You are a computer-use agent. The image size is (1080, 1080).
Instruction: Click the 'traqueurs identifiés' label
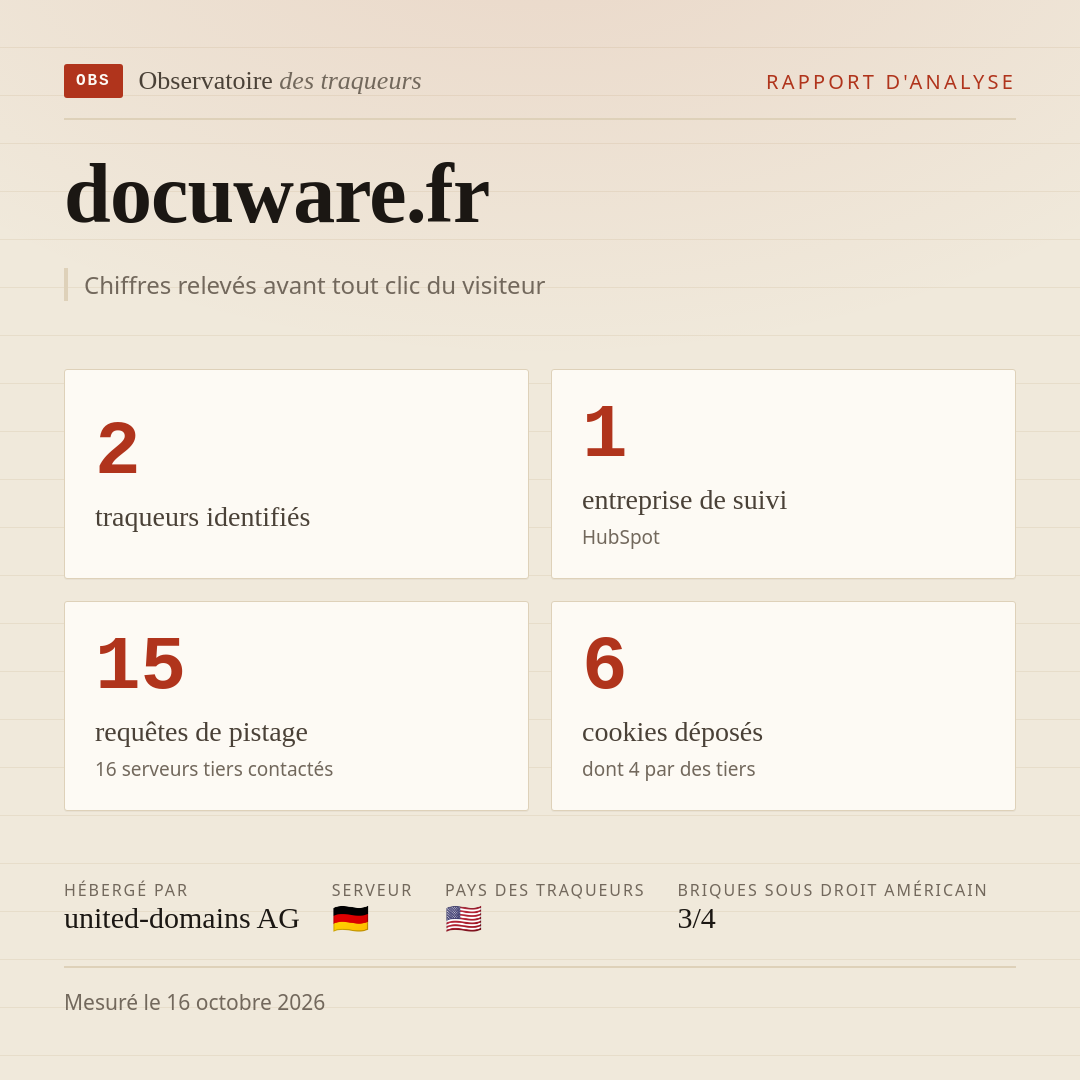point(202,517)
